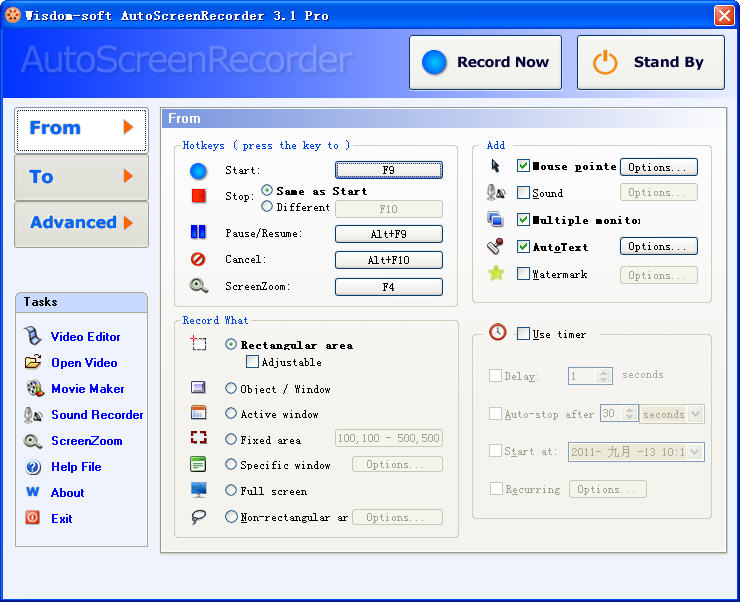
Task: Choose the Object / Window radio option
Action: 231,388
